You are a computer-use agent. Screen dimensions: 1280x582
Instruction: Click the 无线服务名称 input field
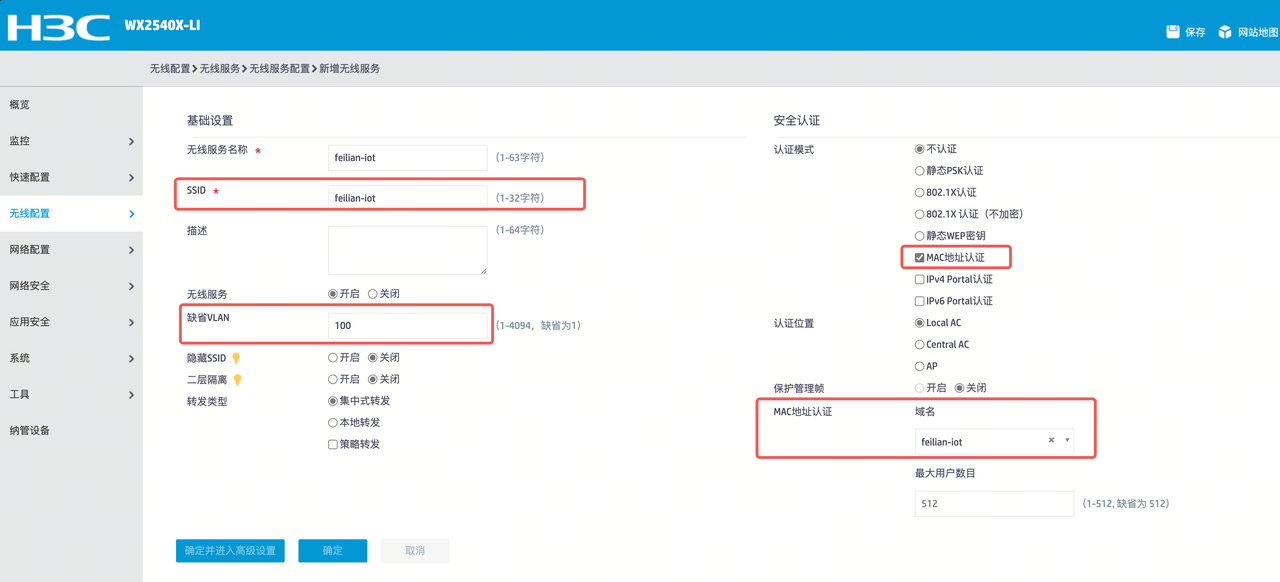pyautogui.click(x=408, y=158)
